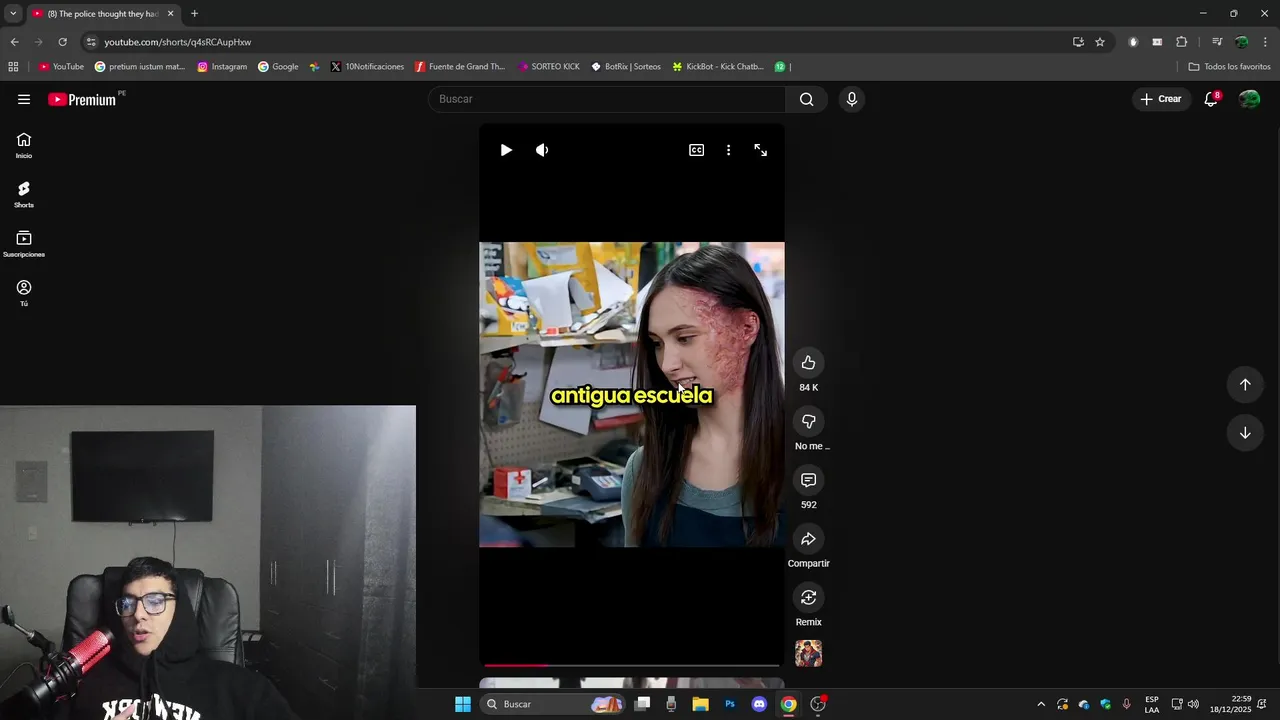The width and height of the screenshot is (1280, 720).
Task: Open the Chrome extensions puzzle menu
Action: click(x=1182, y=42)
